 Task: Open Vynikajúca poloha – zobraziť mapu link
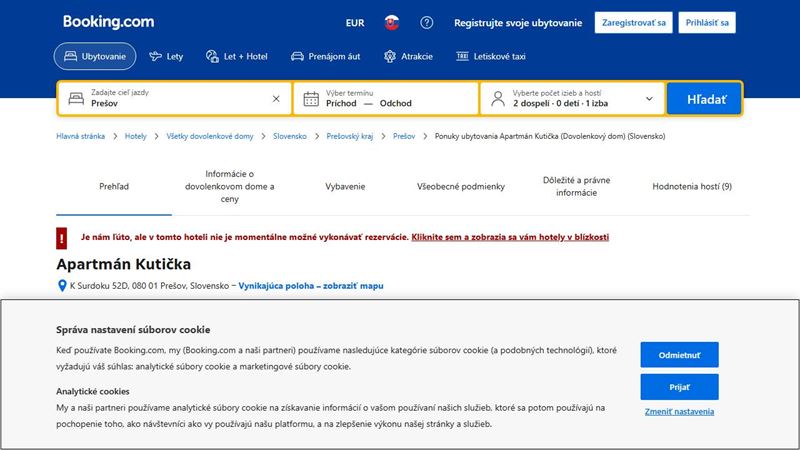[x=311, y=286]
